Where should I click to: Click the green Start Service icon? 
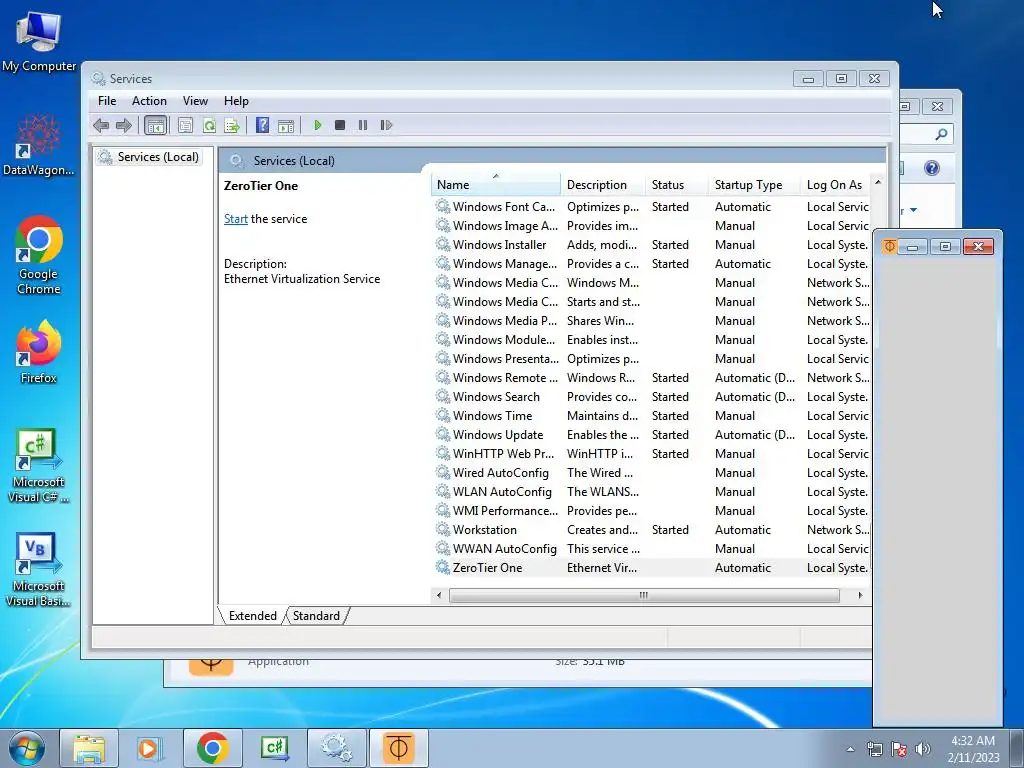pos(317,125)
